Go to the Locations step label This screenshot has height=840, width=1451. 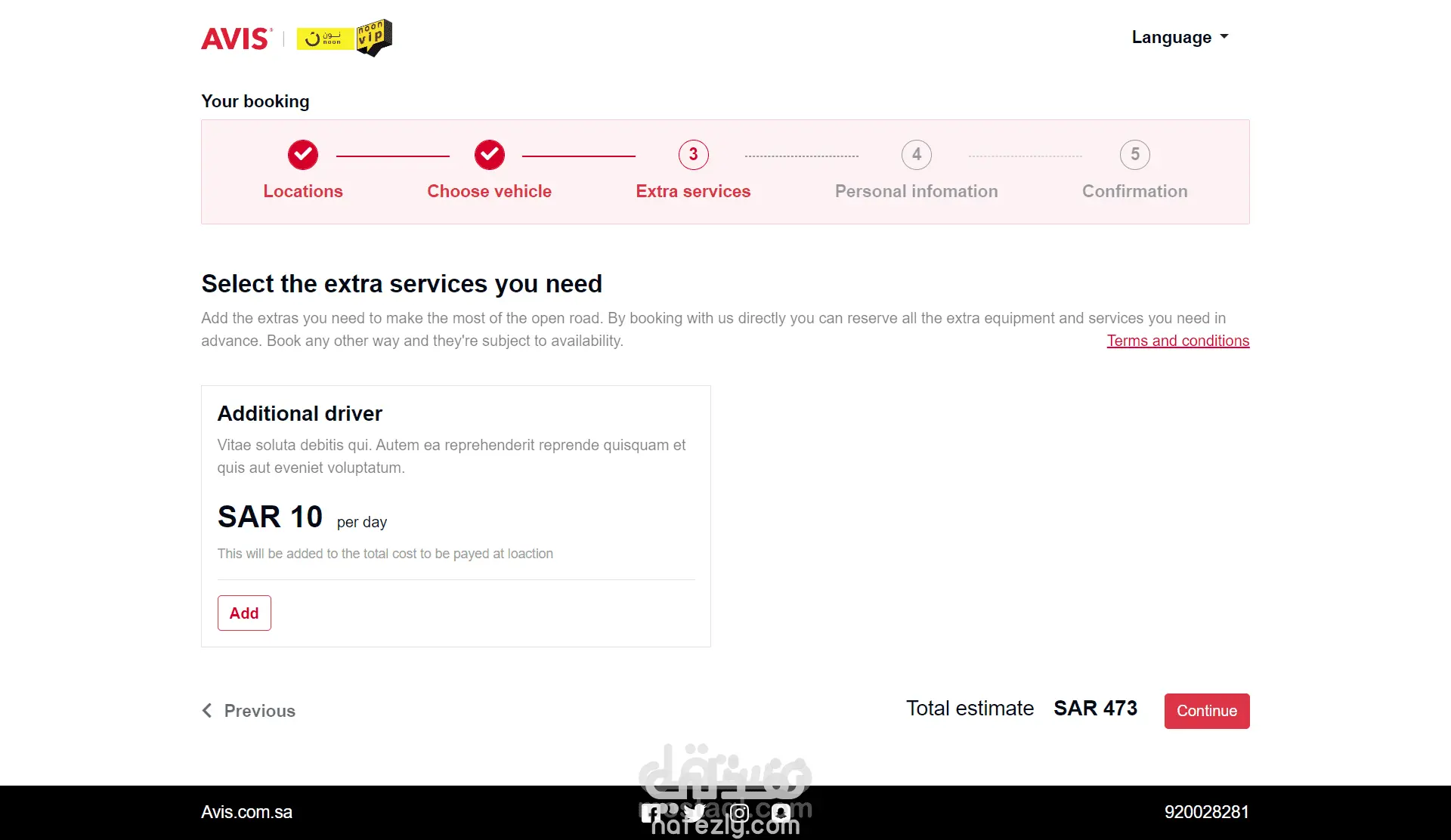[x=303, y=191]
